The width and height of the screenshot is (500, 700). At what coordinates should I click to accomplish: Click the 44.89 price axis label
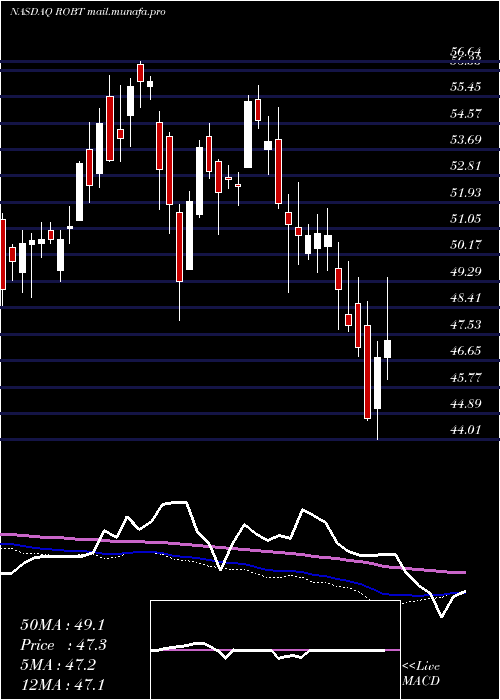465,404
